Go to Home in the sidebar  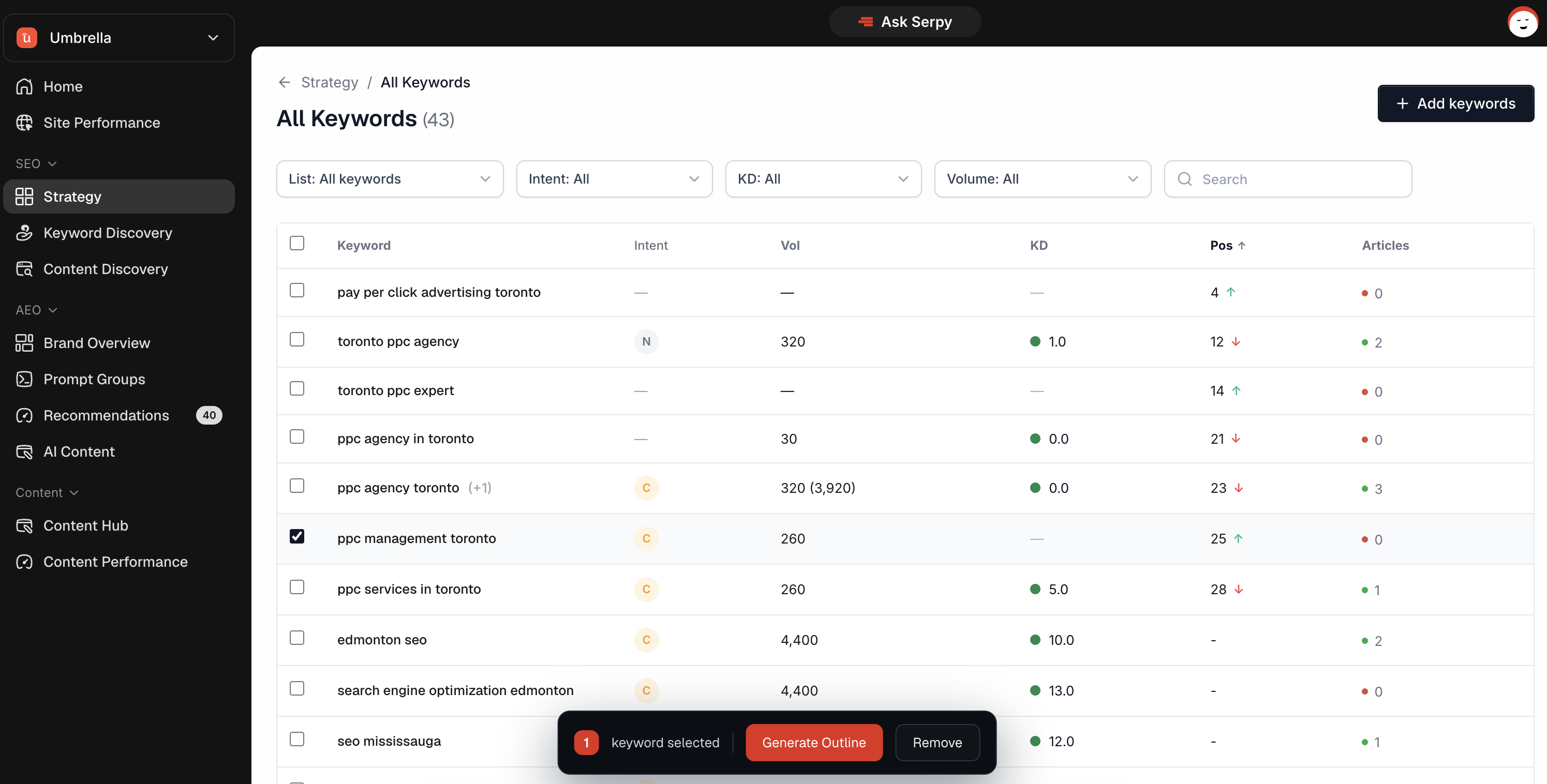pyautogui.click(x=119, y=86)
